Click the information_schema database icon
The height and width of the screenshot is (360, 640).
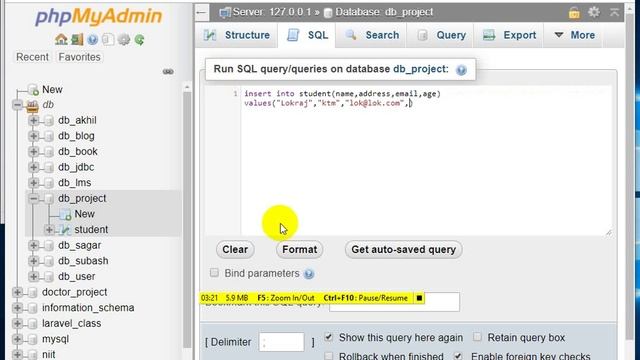click(x=33, y=308)
